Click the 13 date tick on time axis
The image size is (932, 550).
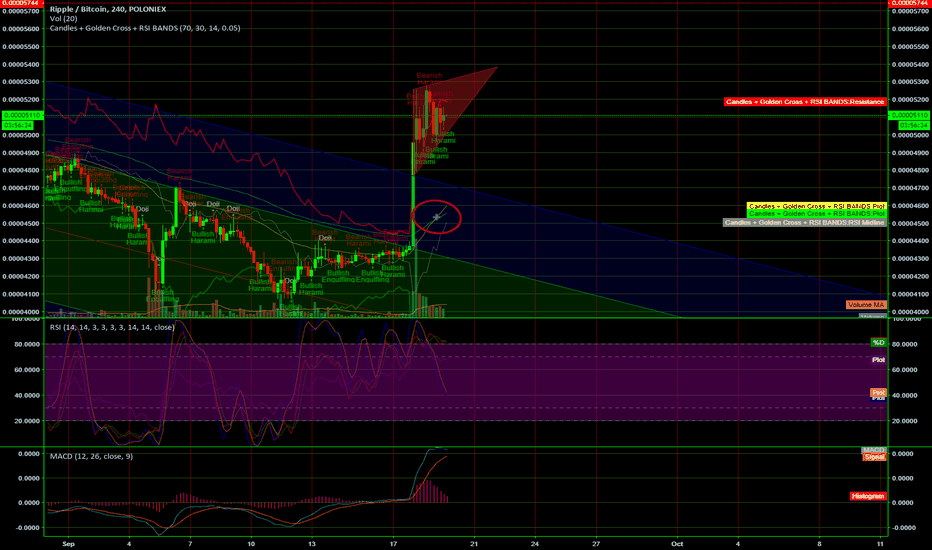pyautogui.click(x=312, y=543)
